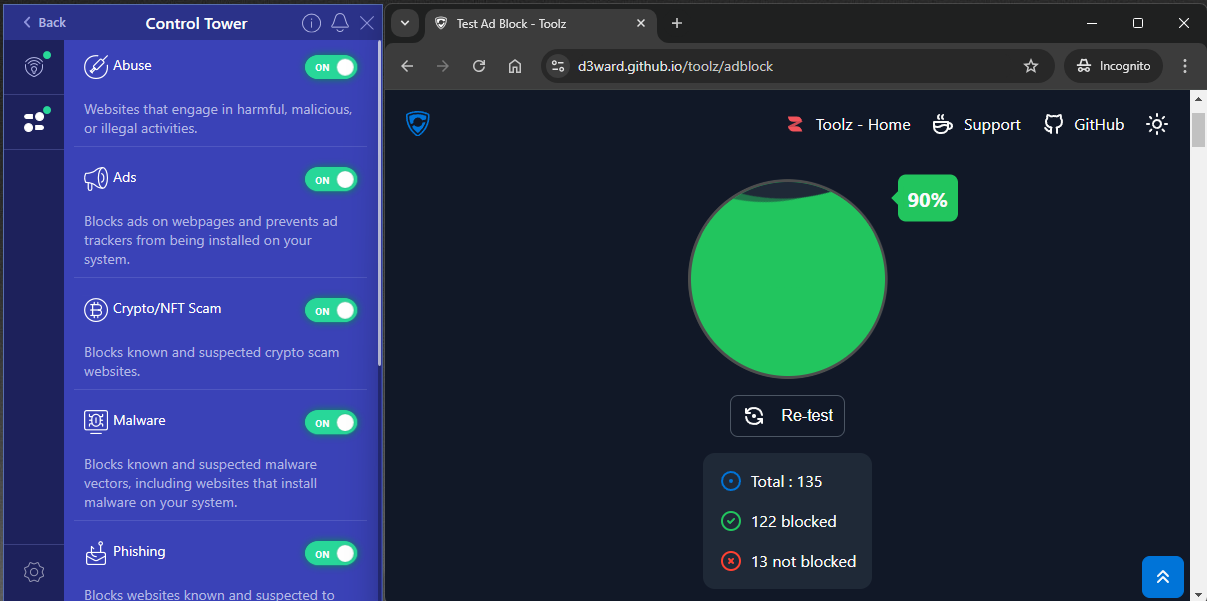
Task: Click the Crypto/NFT Scam bitcoin icon
Action: 96,310
